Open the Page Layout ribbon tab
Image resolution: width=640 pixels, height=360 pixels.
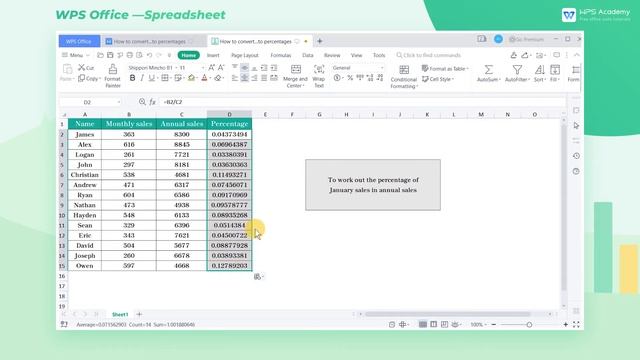coord(245,55)
